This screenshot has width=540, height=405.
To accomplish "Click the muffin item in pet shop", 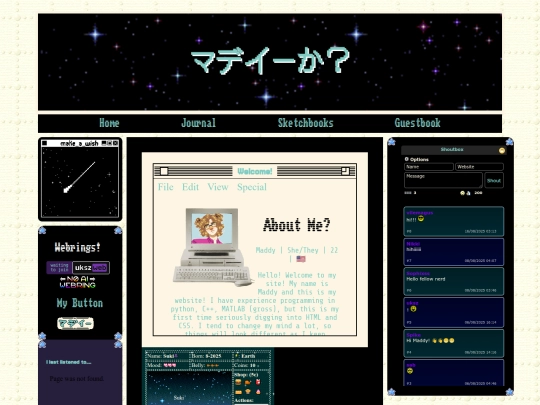I will click(x=248, y=392).
